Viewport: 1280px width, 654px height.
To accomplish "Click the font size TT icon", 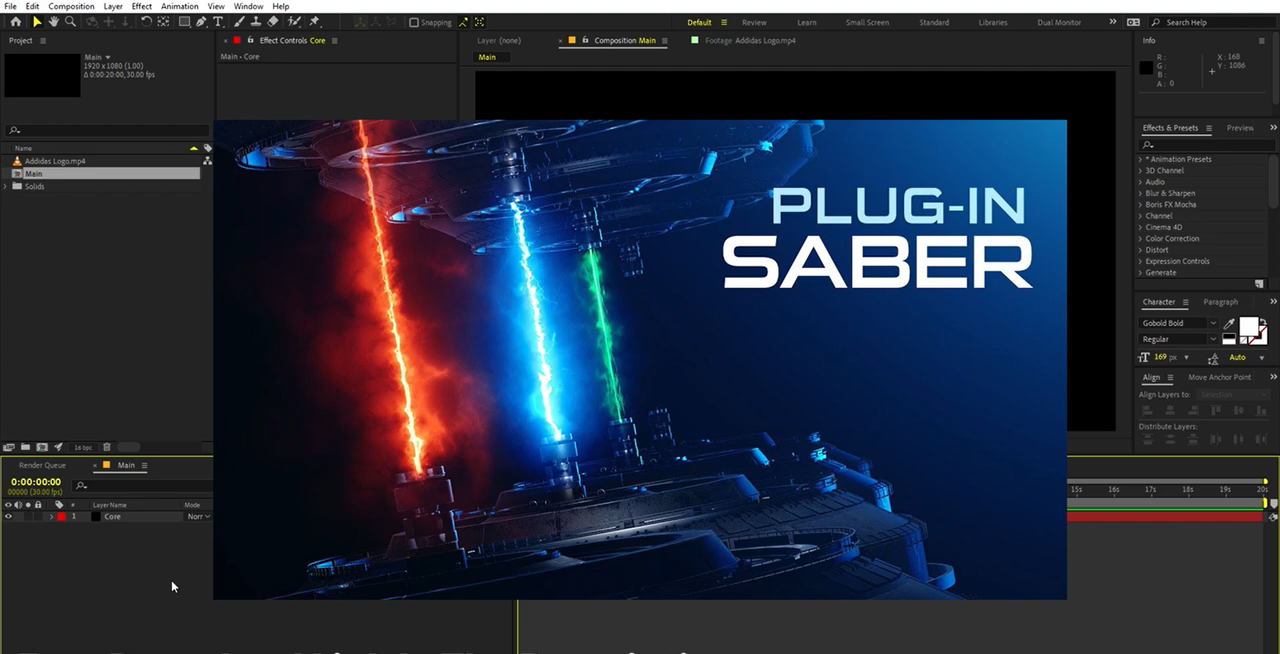I will tap(1145, 357).
